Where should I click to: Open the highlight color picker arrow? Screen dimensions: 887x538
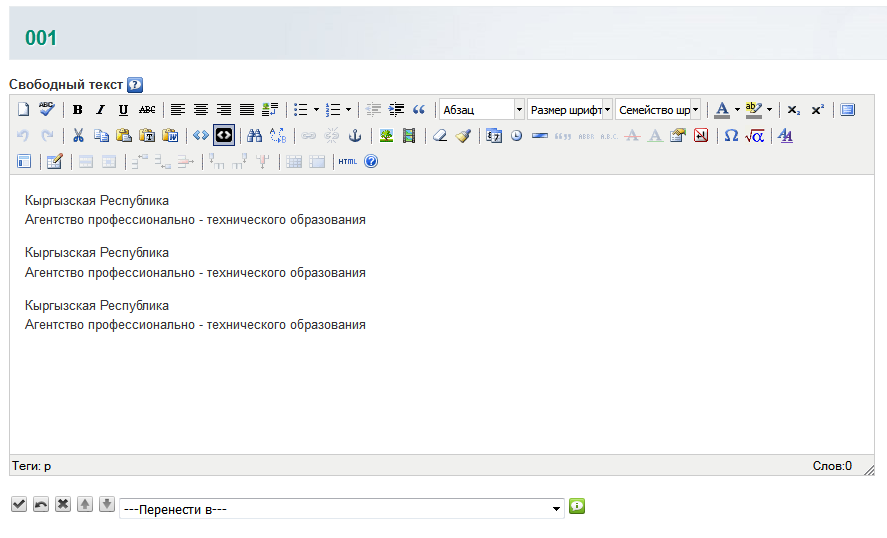click(769, 109)
